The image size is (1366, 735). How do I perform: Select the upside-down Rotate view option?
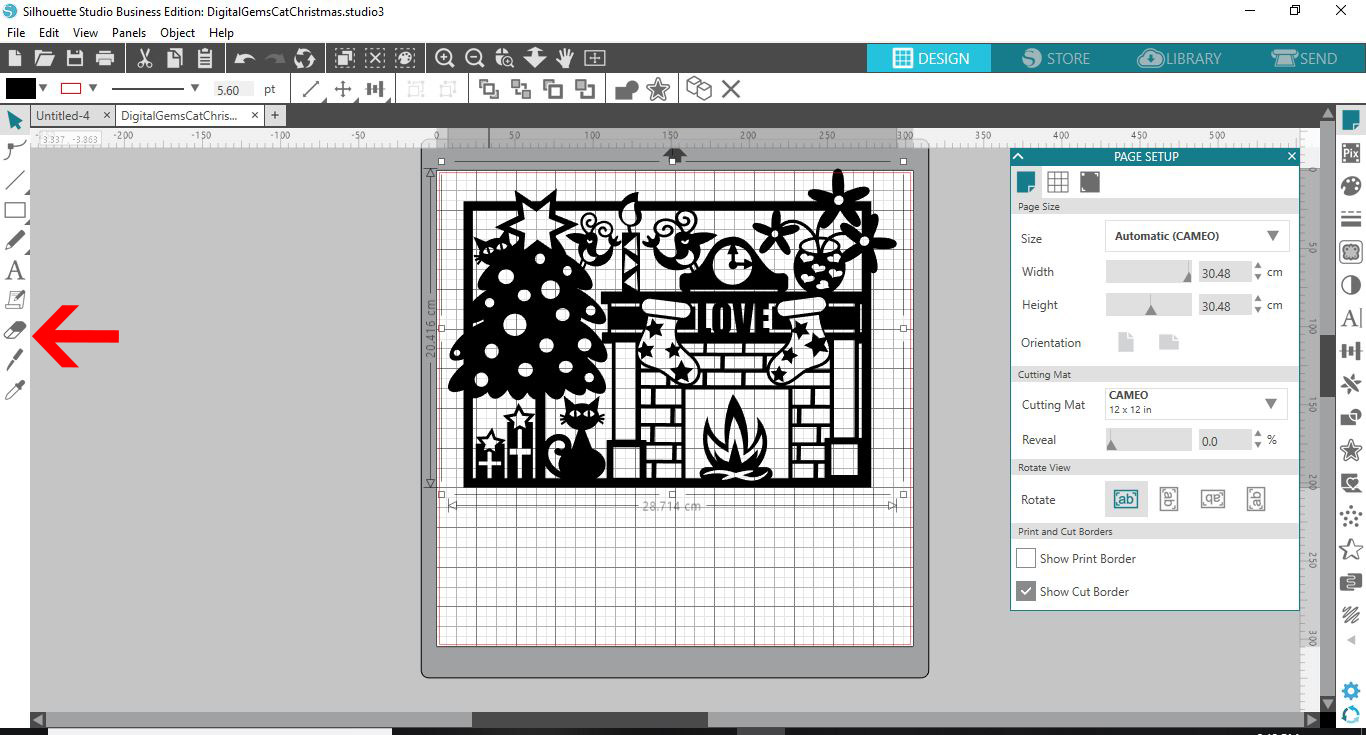point(1213,499)
